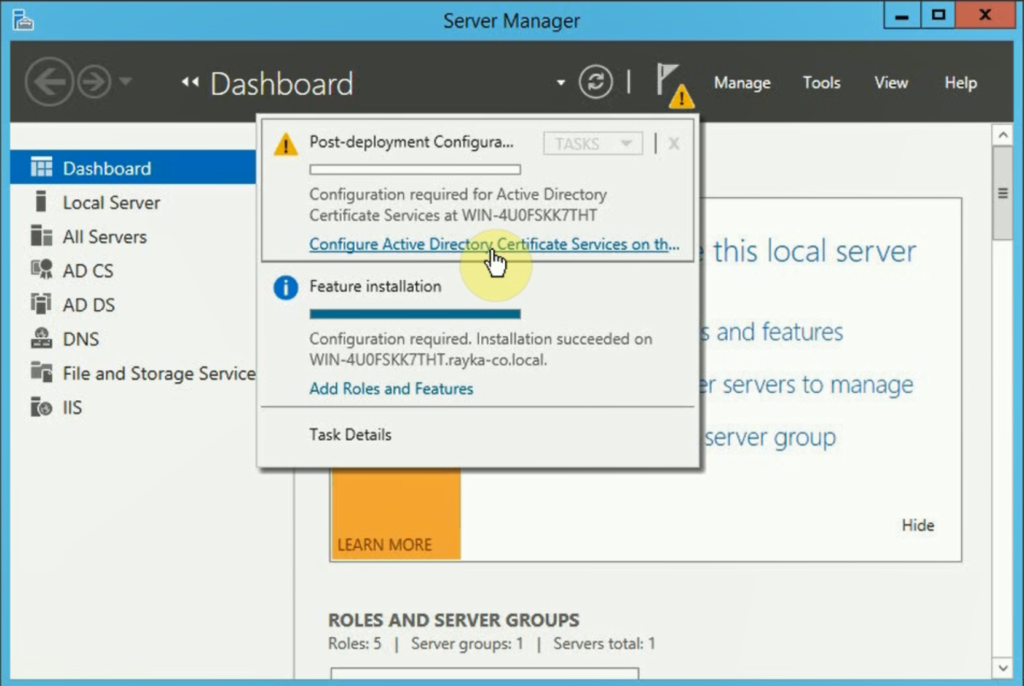Dismiss the Post-deployment Configuration notification
This screenshot has width=1024, height=686.
tap(674, 143)
